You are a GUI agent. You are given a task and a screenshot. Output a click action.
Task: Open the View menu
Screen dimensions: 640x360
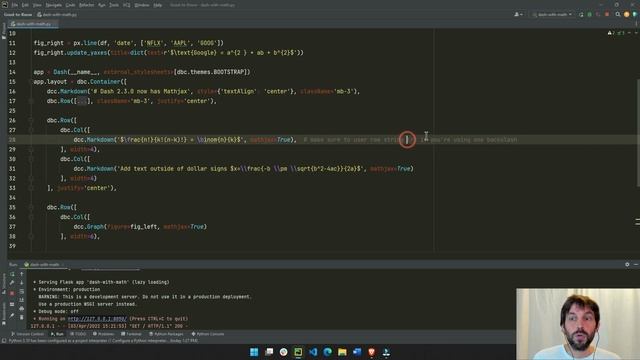37,5
